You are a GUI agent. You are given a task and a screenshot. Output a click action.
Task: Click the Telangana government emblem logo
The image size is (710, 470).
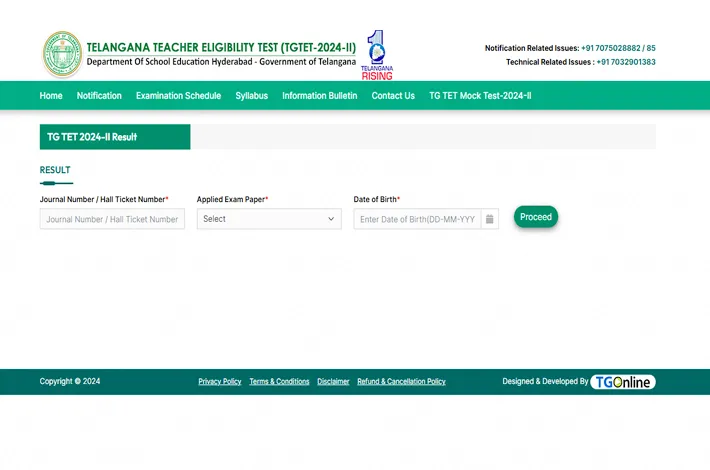coord(61,54)
